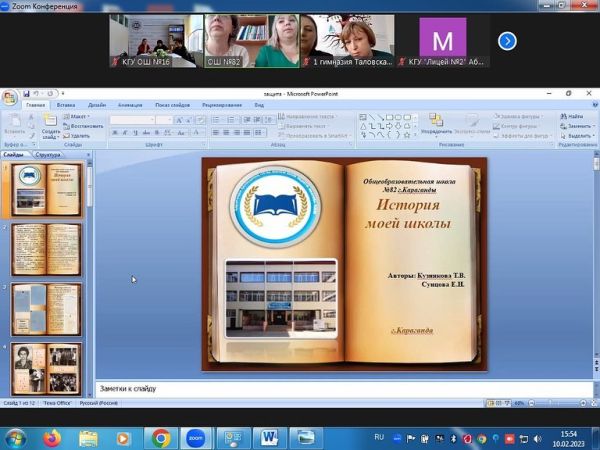This screenshot has height=450, width=600.
Task: Switch to the Вставка ribbon tab
Action: pos(66,104)
